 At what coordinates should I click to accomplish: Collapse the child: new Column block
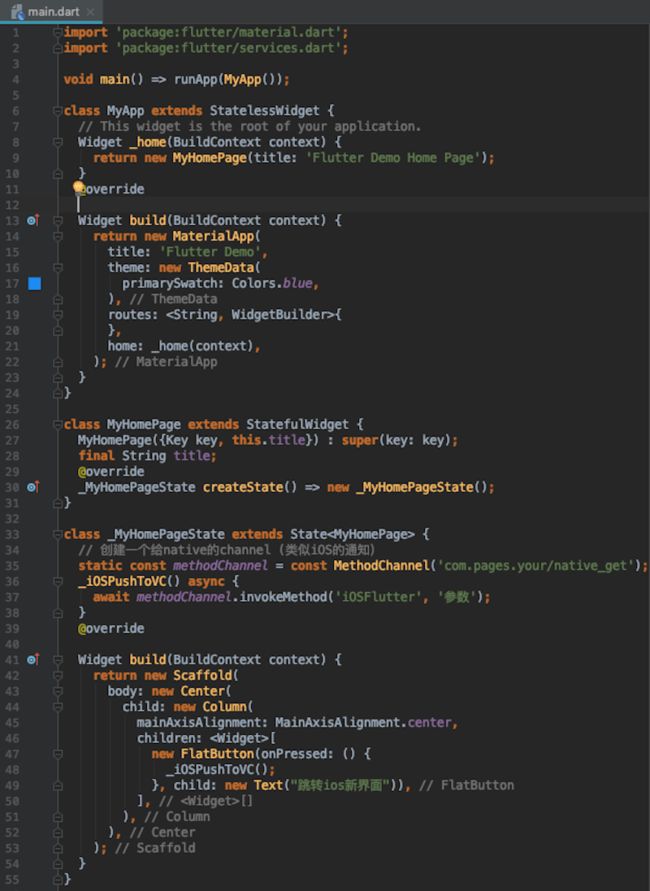click(x=57, y=707)
